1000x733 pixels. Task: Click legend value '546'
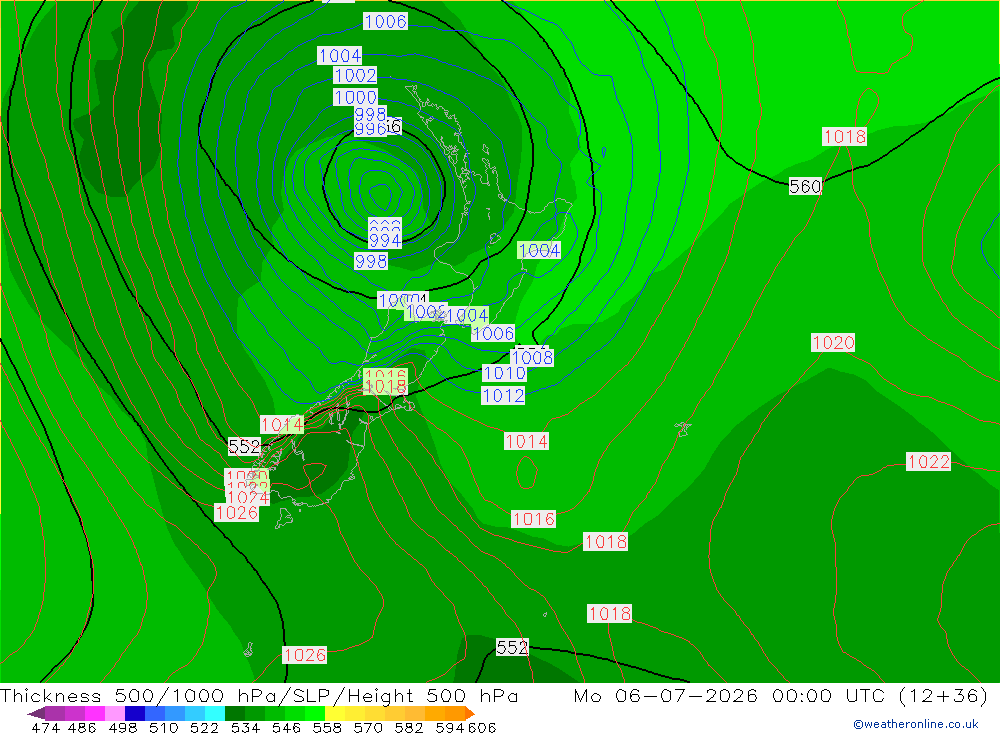(x=286, y=727)
